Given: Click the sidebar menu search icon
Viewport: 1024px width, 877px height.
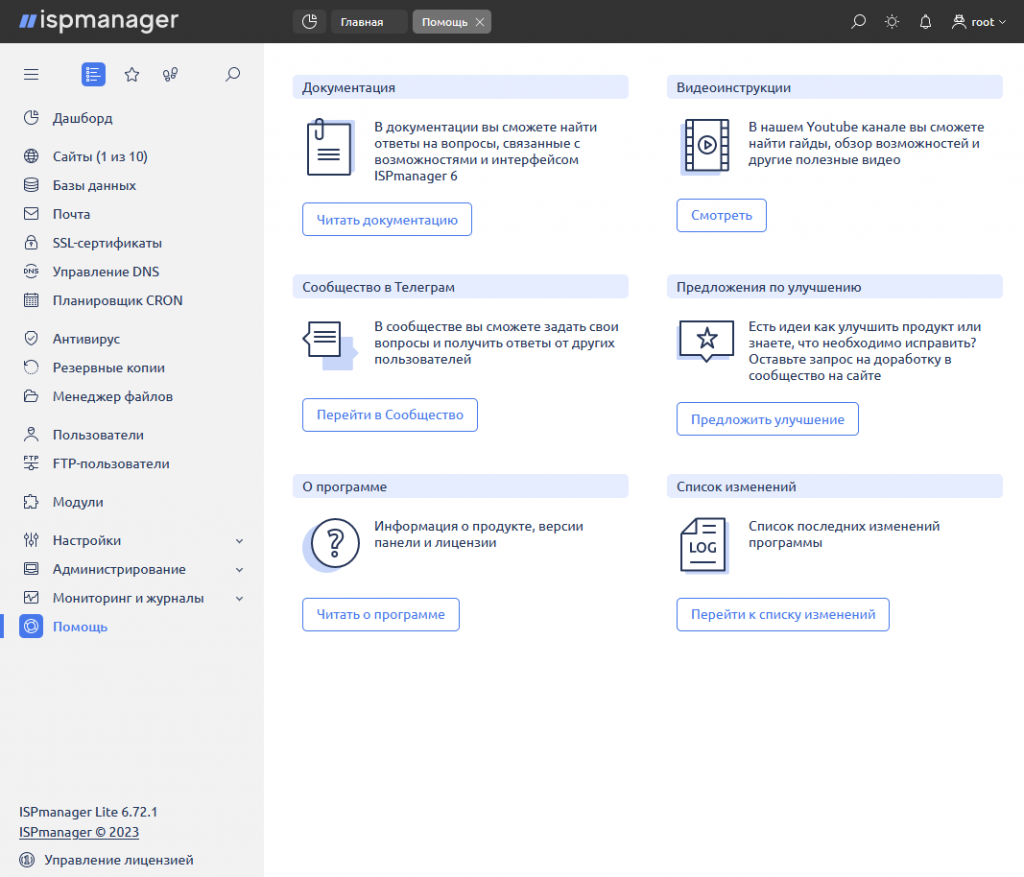Looking at the screenshot, I should coord(232,74).
